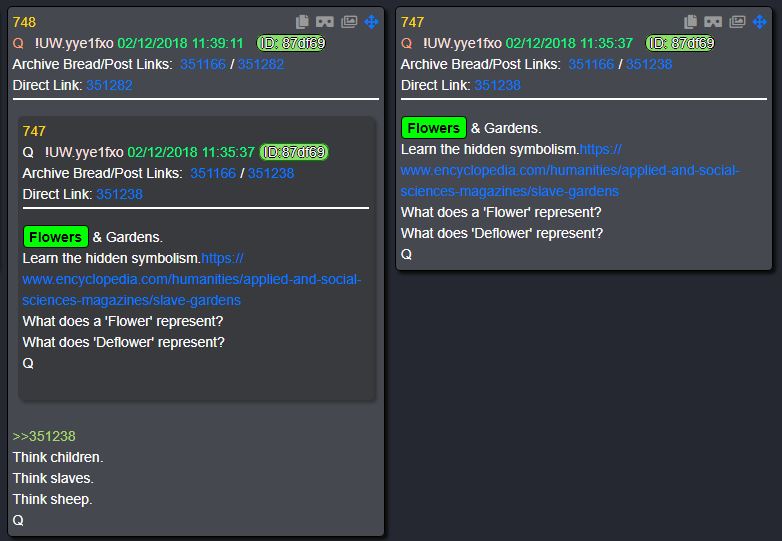
Task: Click 'Learn the hidden symbolism.' in right card
Action: point(490,150)
